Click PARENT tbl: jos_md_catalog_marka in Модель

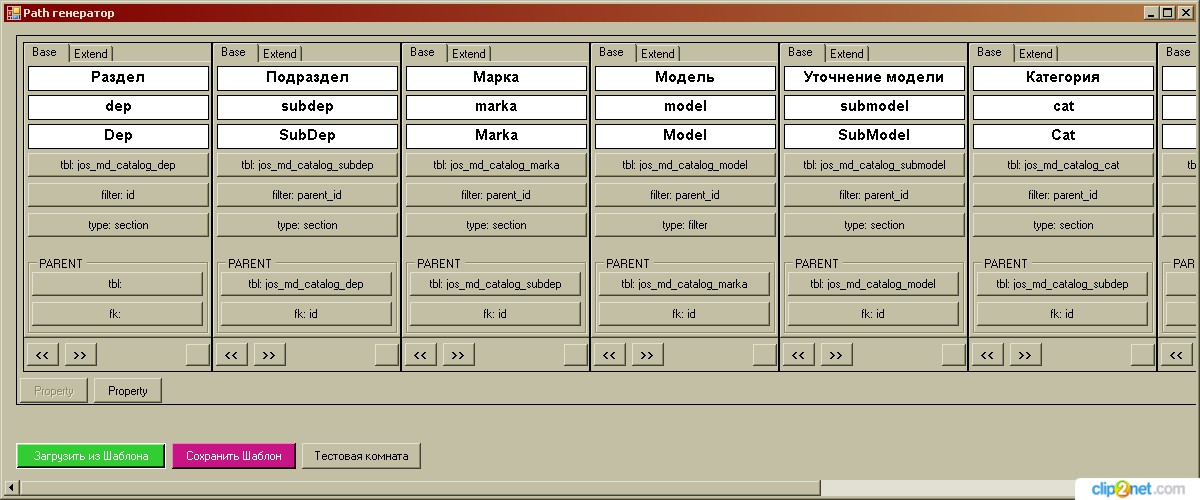(684, 284)
